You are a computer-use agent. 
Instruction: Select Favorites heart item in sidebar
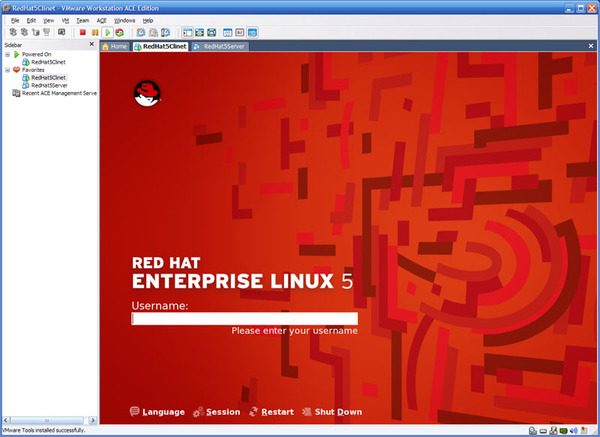[33, 70]
